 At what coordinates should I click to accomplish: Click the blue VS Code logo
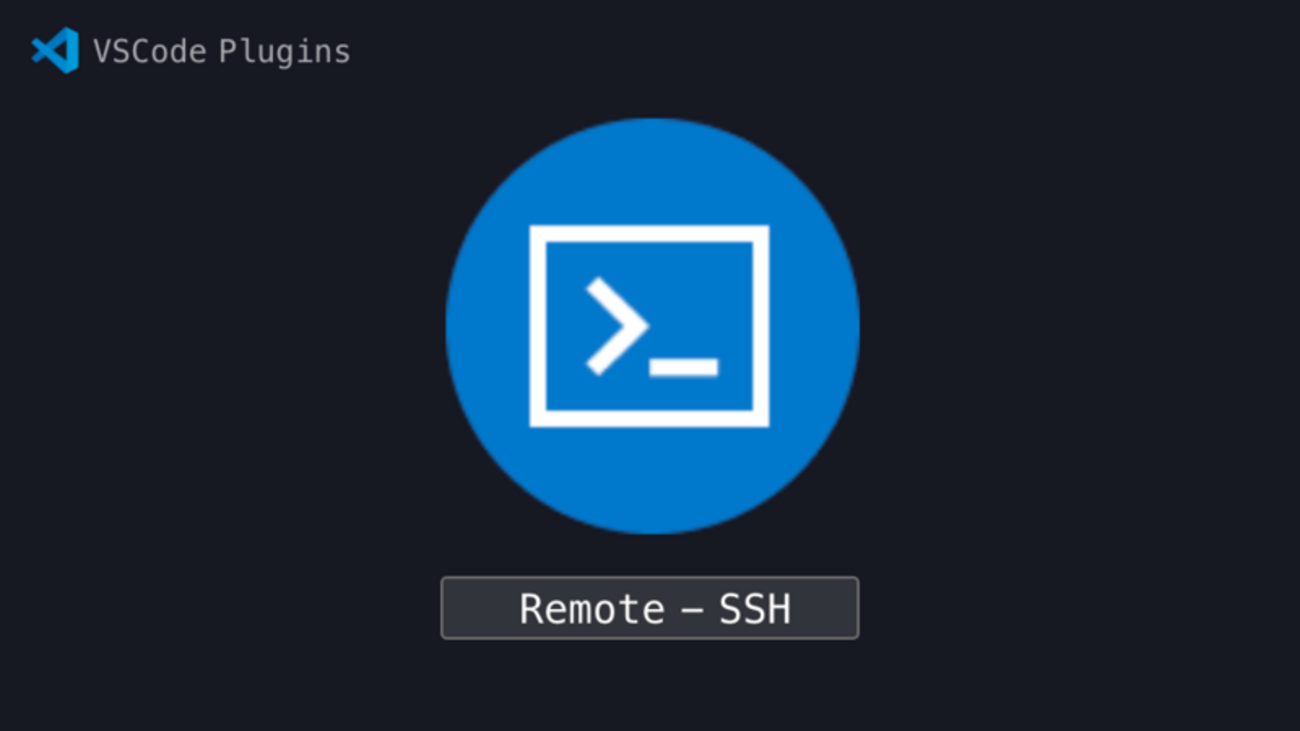click(55, 50)
